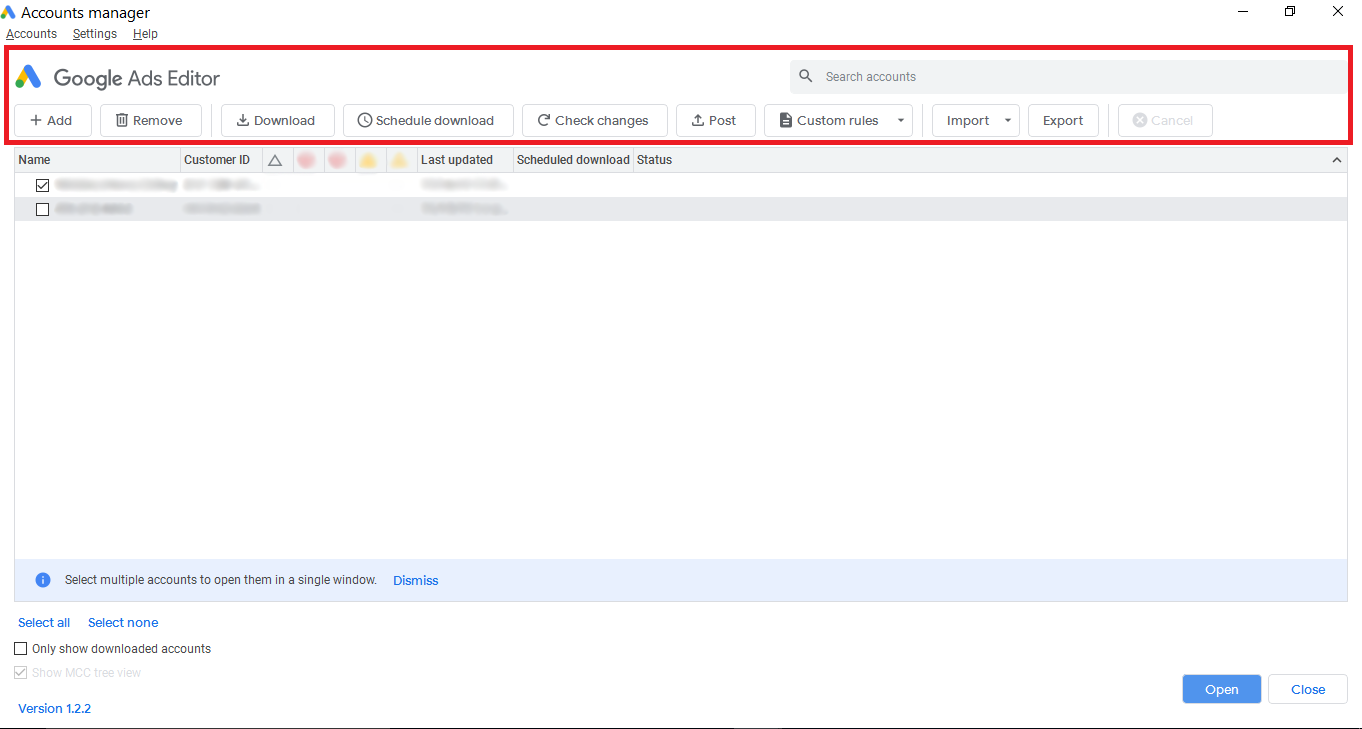Click the Version 1.2.2 link
This screenshot has width=1362, height=729.
click(55, 708)
